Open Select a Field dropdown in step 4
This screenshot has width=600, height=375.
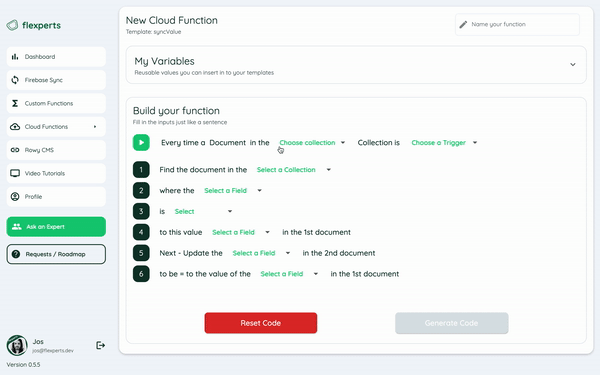[x=241, y=232]
